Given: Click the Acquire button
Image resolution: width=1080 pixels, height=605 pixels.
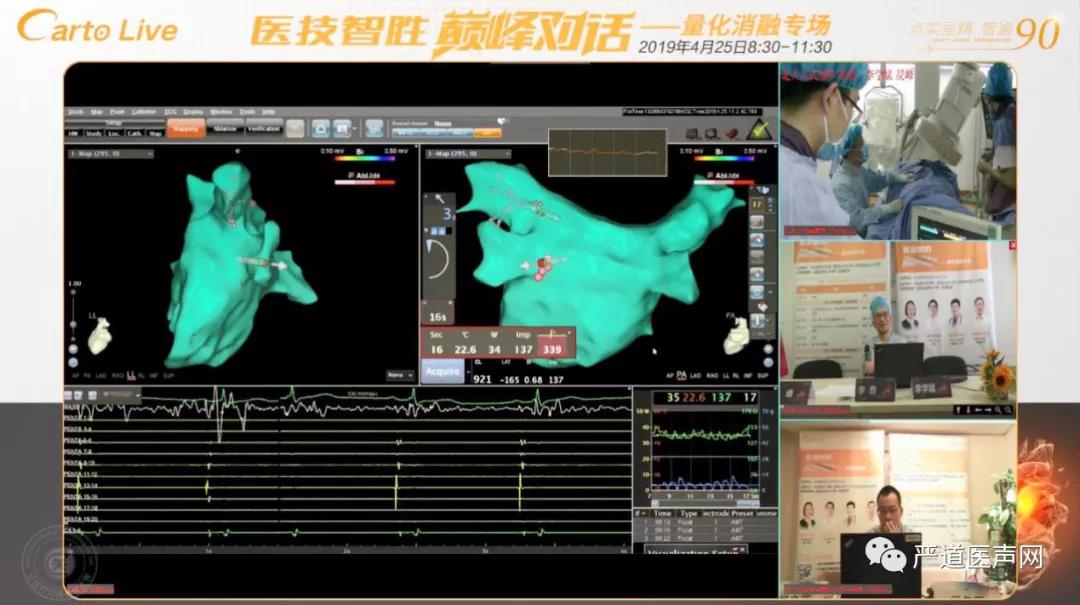Looking at the screenshot, I should tap(442, 371).
